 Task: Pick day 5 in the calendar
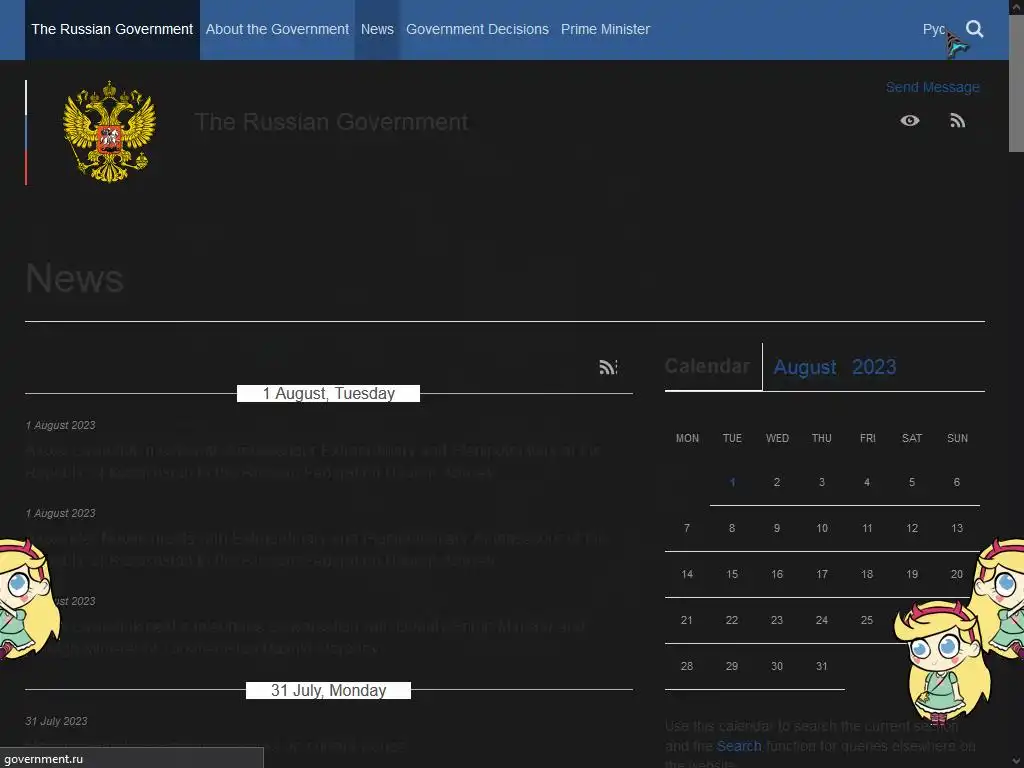point(912,483)
